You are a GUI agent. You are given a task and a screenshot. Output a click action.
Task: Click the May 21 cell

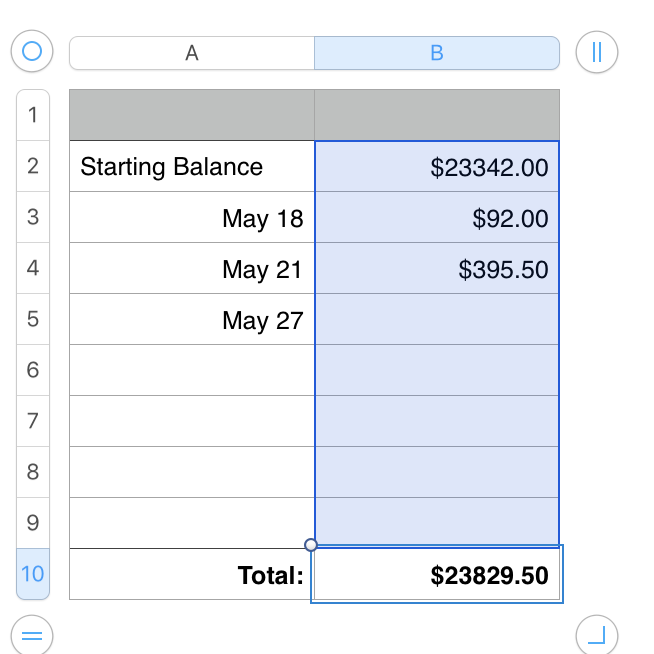pos(192,269)
